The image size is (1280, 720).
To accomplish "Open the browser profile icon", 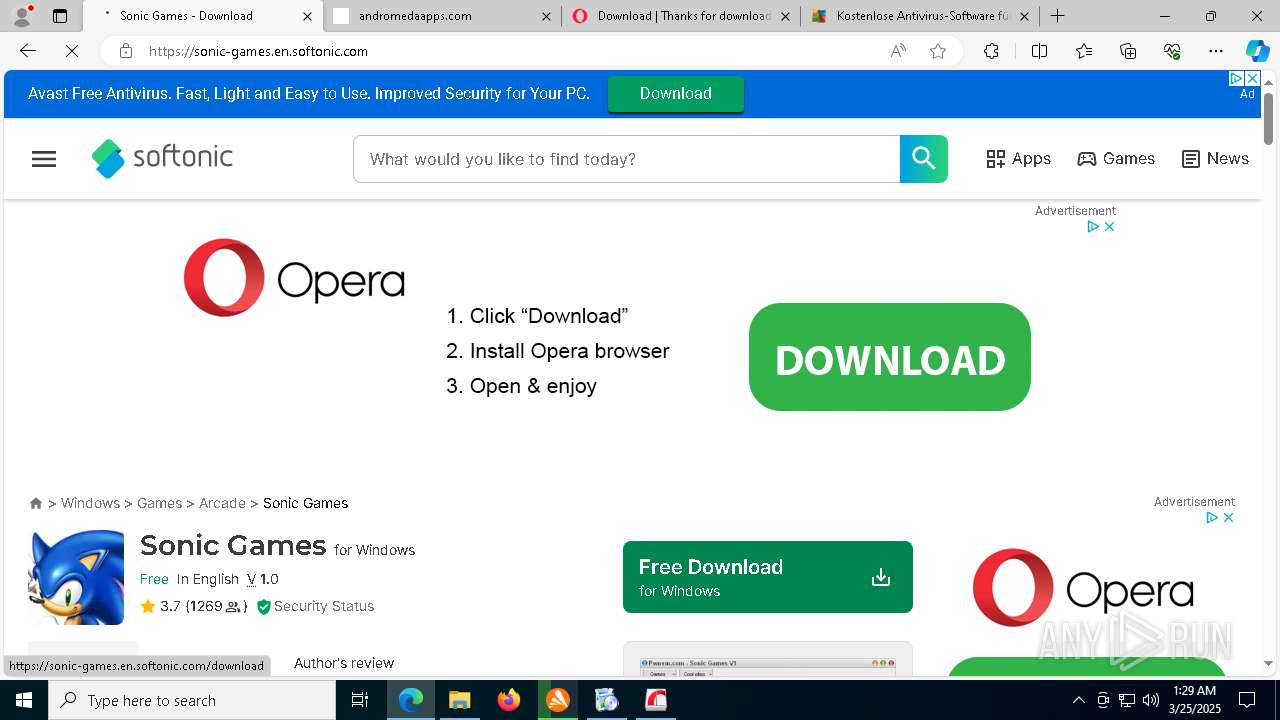I will click(x=22, y=15).
